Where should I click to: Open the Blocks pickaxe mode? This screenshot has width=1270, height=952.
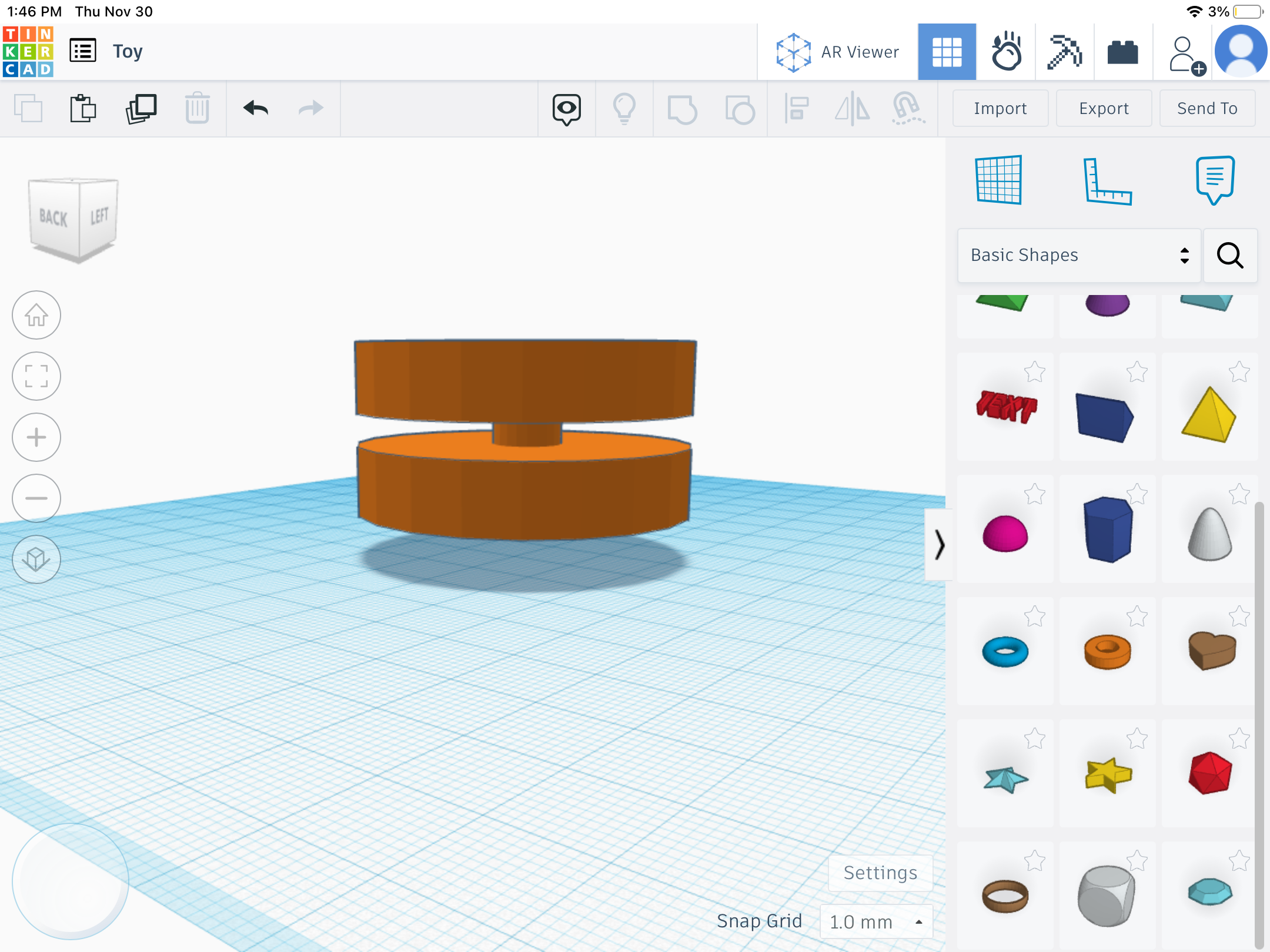click(x=1064, y=52)
